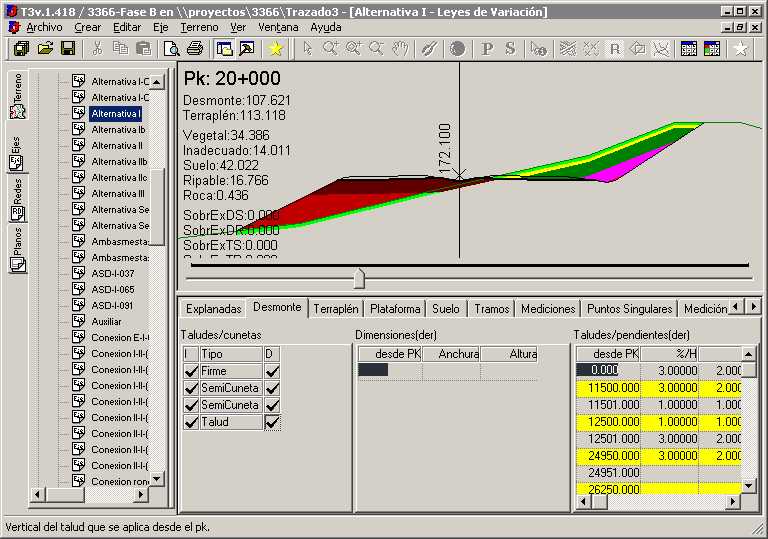Toggle left (I) checkbox for Firme
Viewport: 768px width, 539px height.
click(191, 371)
